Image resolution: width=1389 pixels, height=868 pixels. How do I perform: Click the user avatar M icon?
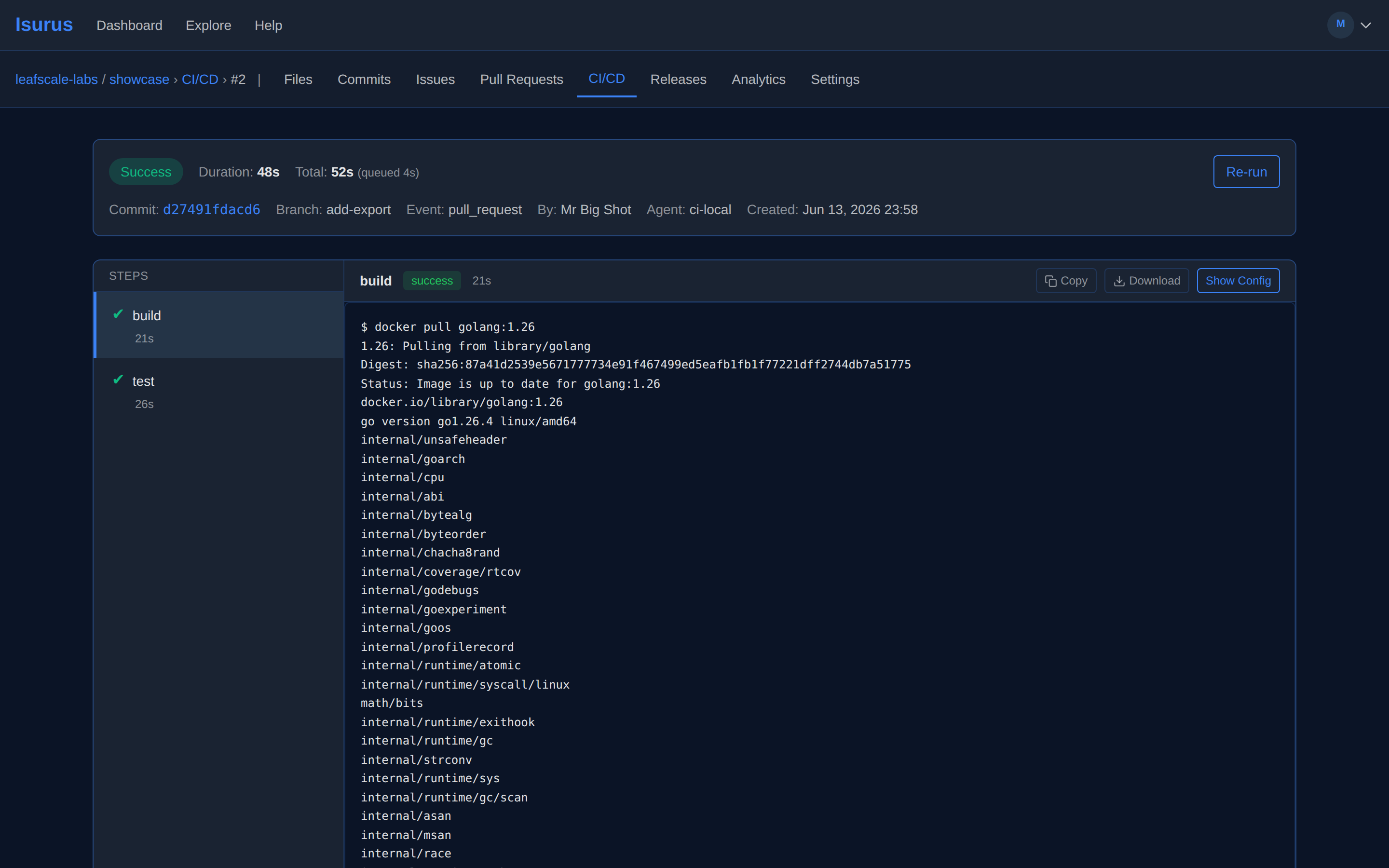[1340, 25]
